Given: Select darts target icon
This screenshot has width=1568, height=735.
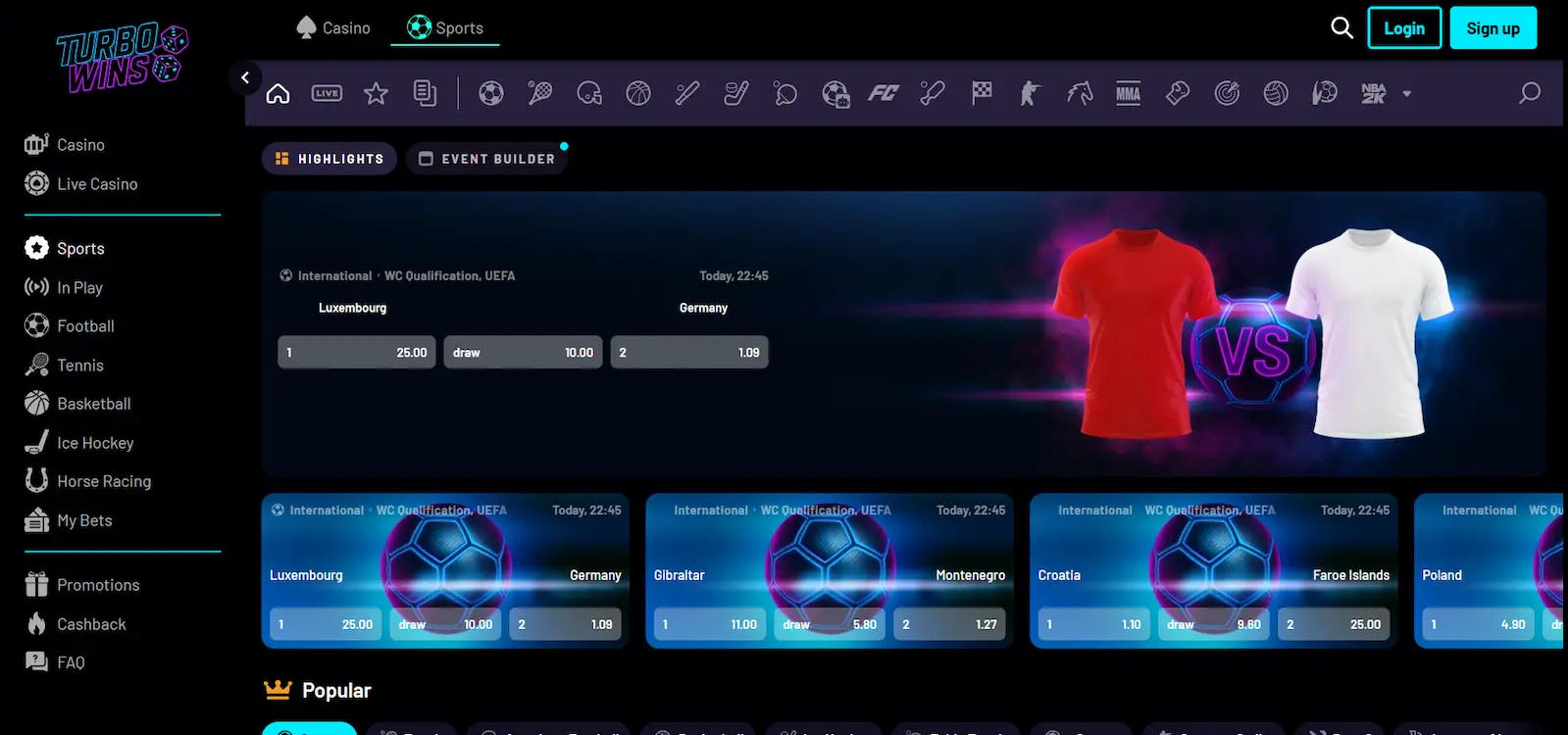Looking at the screenshot, I should tap(1227, 93).
